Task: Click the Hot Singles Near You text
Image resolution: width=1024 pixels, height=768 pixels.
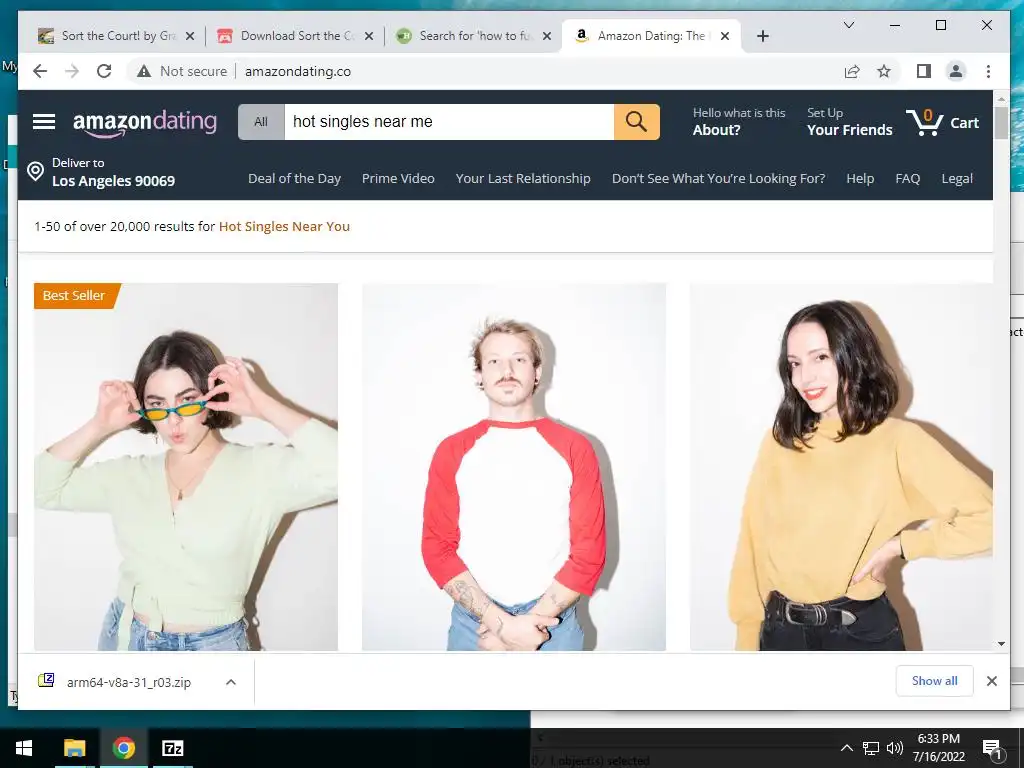Action: pyautogui.click(x=284, y=227)
